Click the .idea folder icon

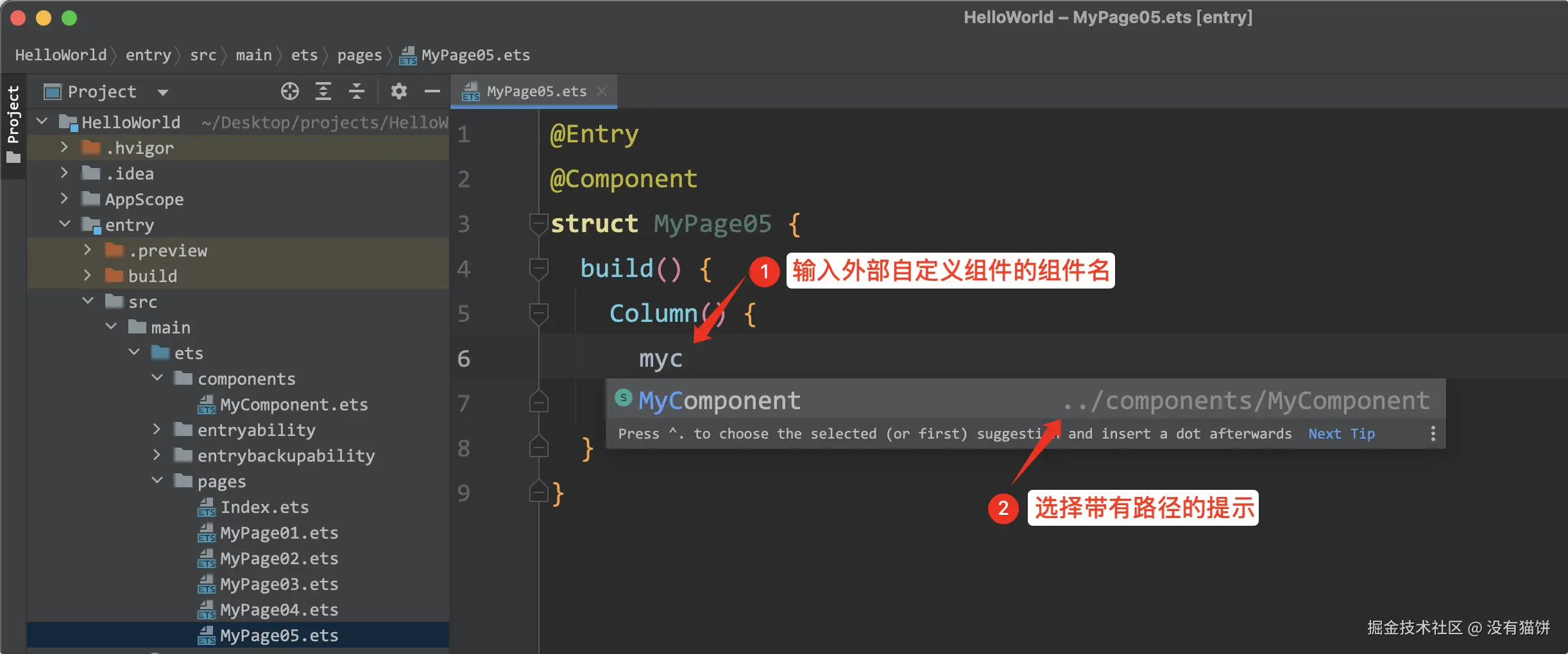pos(91,173)
